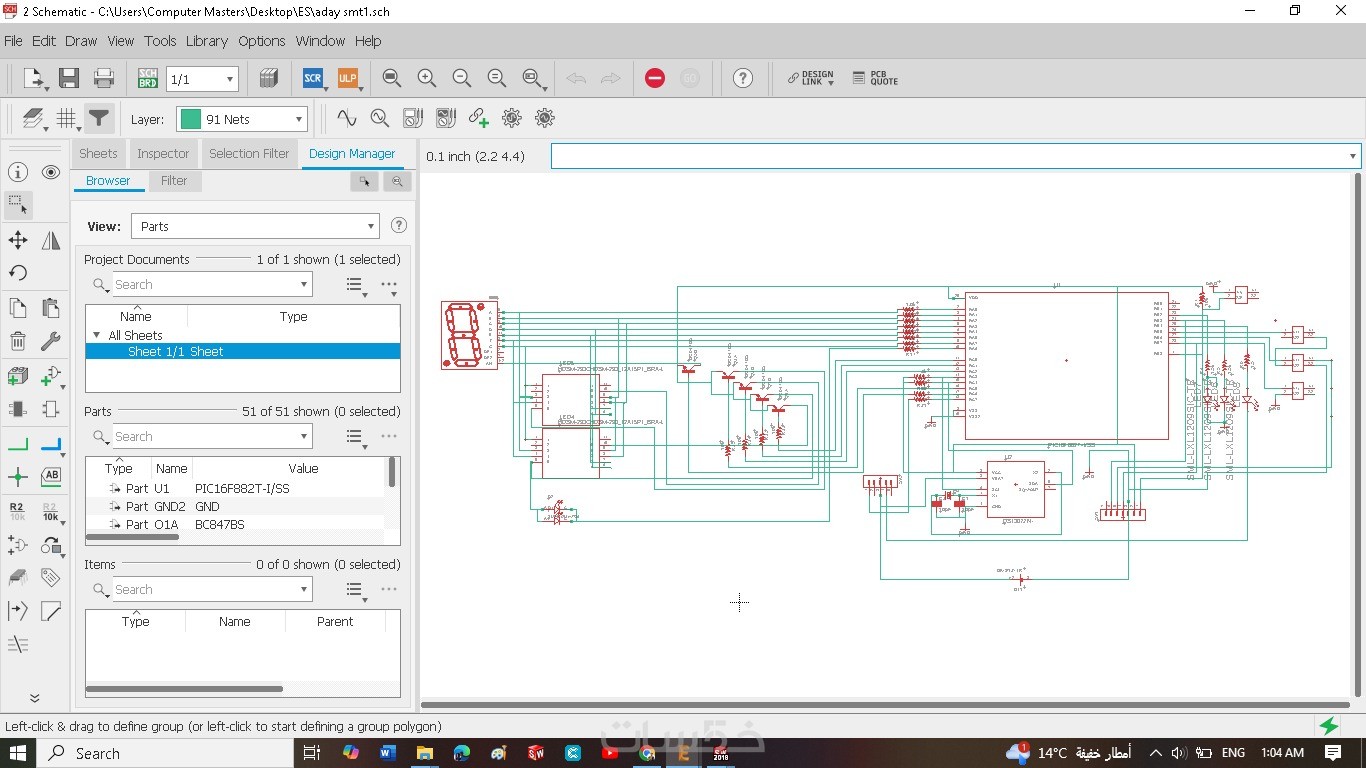Collapse the All Sheets tree node
This screenshot has height=768, width=1366.
tap(97, 336)
